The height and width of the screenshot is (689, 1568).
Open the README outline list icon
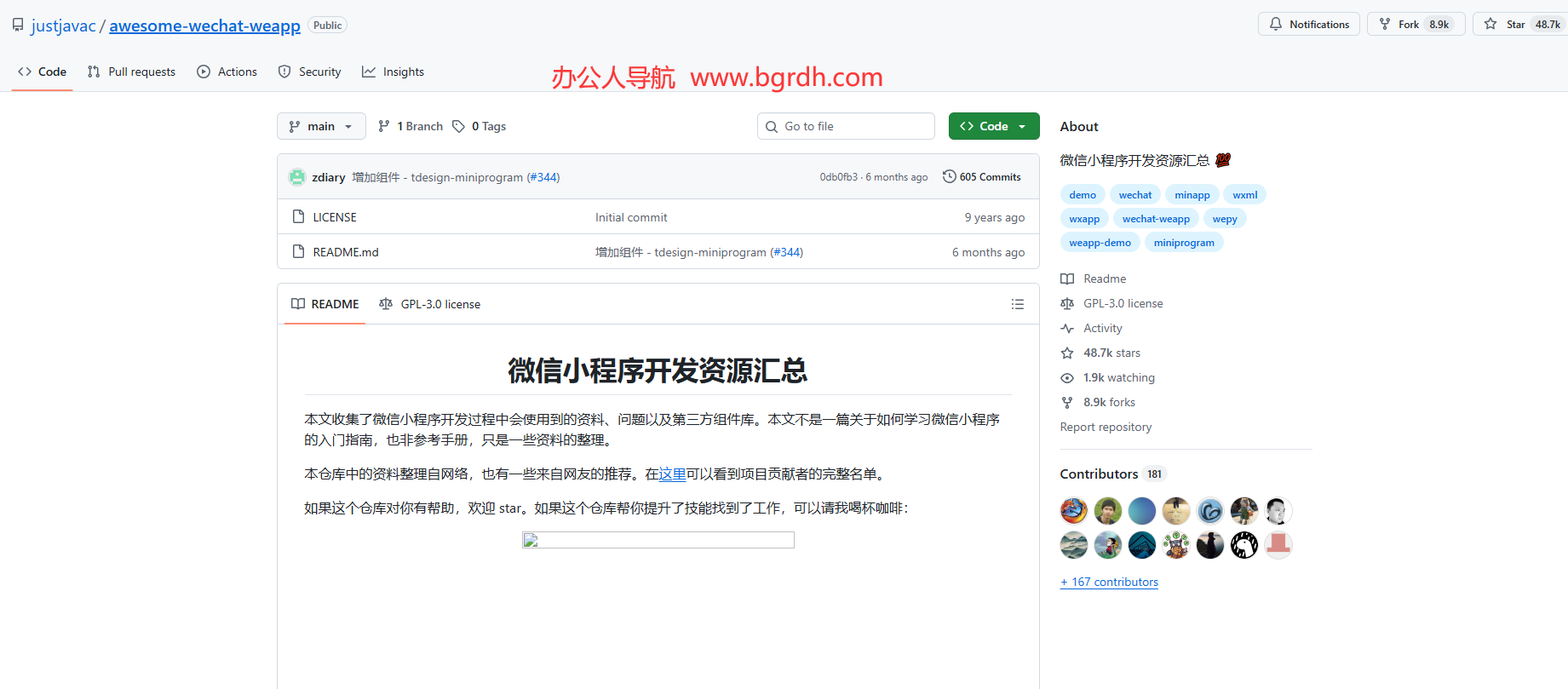1018,304
